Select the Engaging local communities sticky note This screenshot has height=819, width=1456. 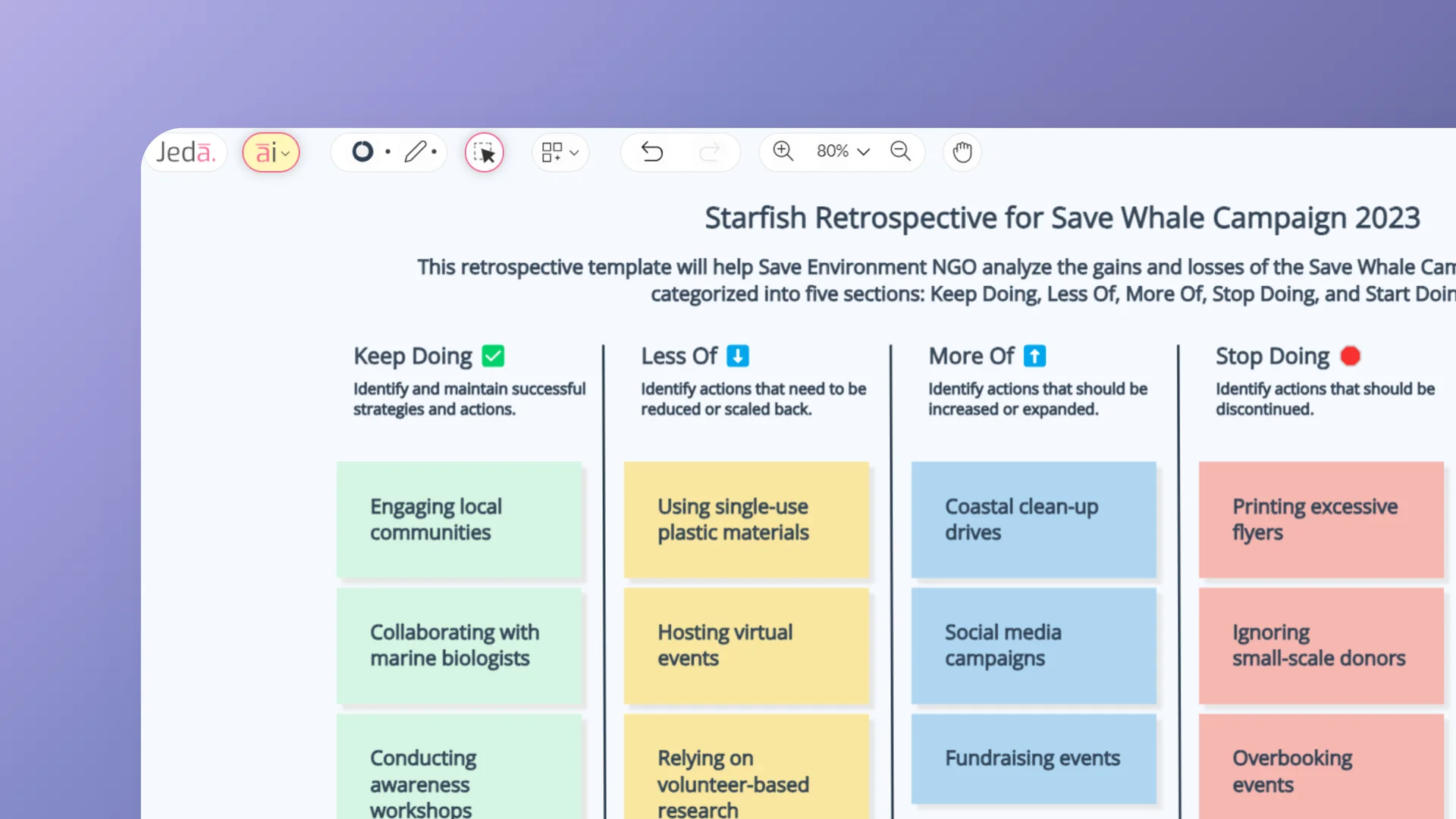(460, 519)
